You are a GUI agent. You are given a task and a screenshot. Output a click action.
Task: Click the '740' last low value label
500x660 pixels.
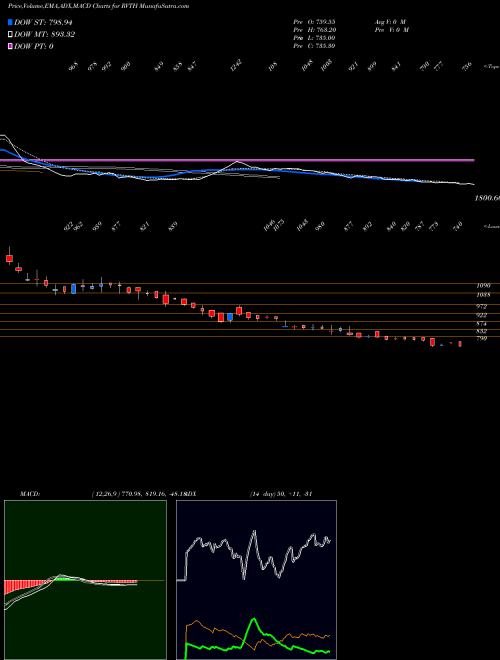tap(457, 225)
